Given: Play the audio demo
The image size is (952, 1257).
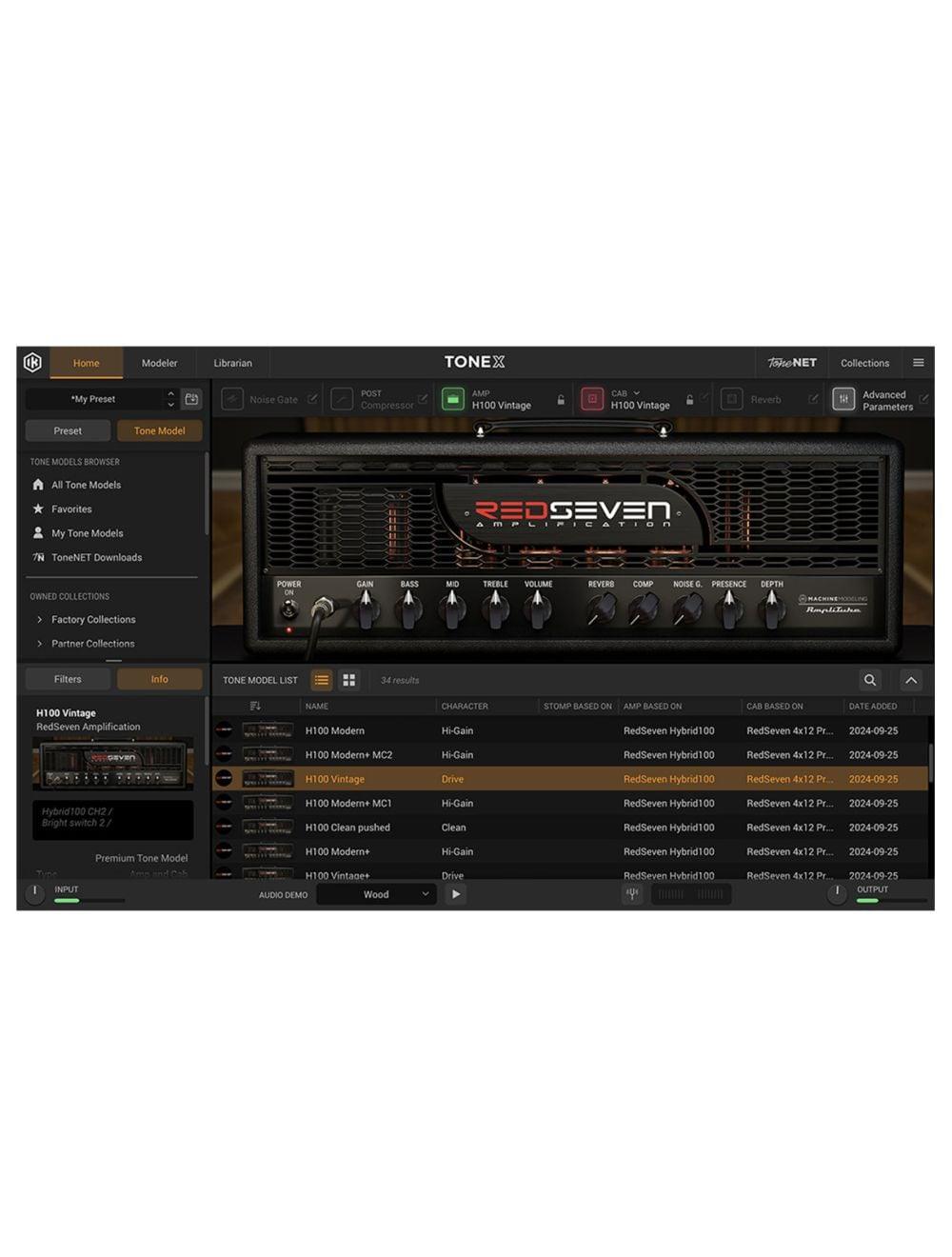Looking at the screenshot, I should pos(456,894).
